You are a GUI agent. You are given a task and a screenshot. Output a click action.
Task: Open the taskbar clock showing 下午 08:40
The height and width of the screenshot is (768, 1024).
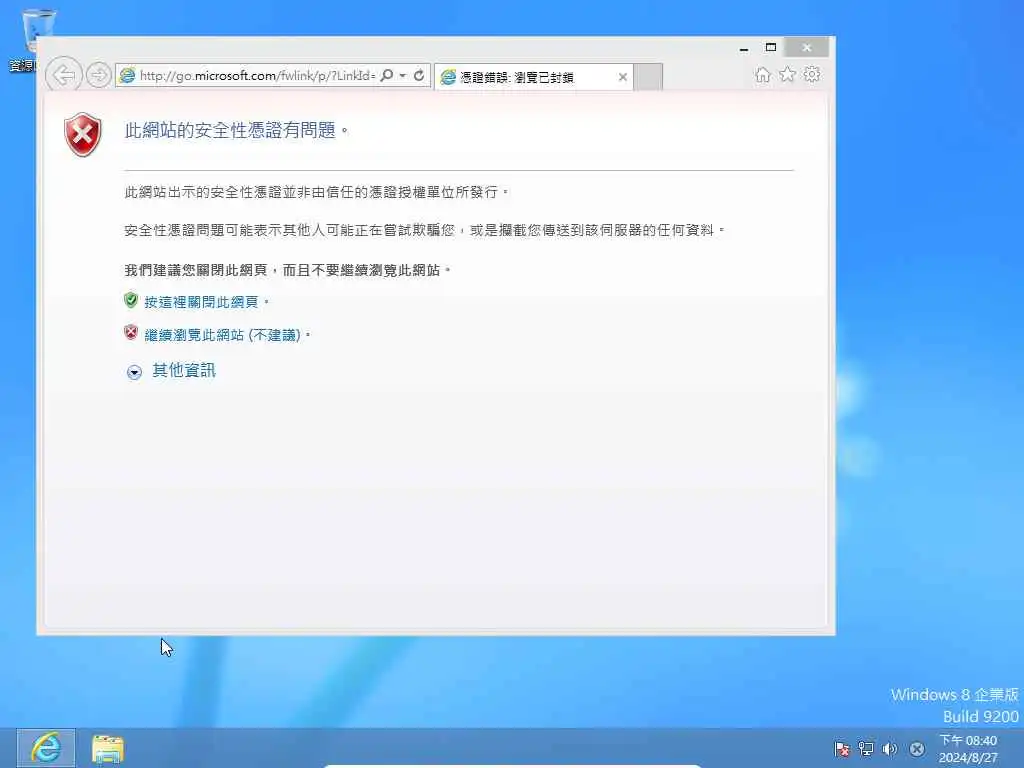point(968,749)
